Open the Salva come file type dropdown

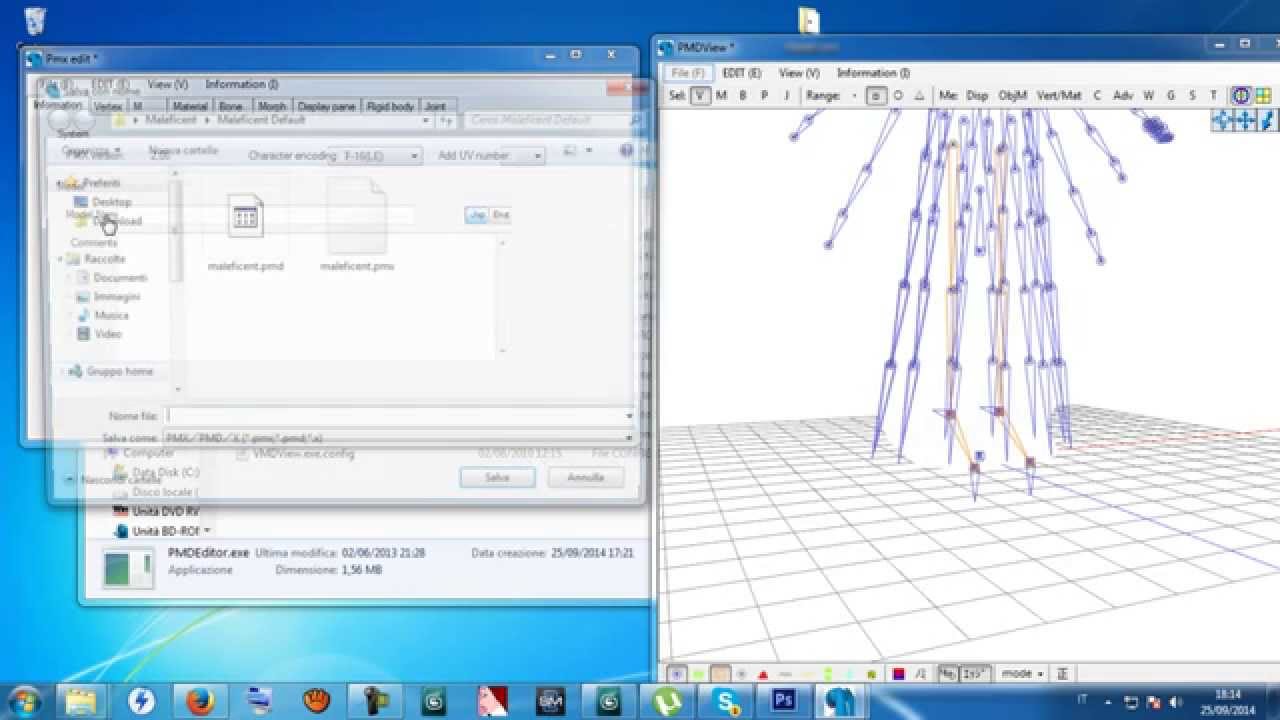(400, 438)
